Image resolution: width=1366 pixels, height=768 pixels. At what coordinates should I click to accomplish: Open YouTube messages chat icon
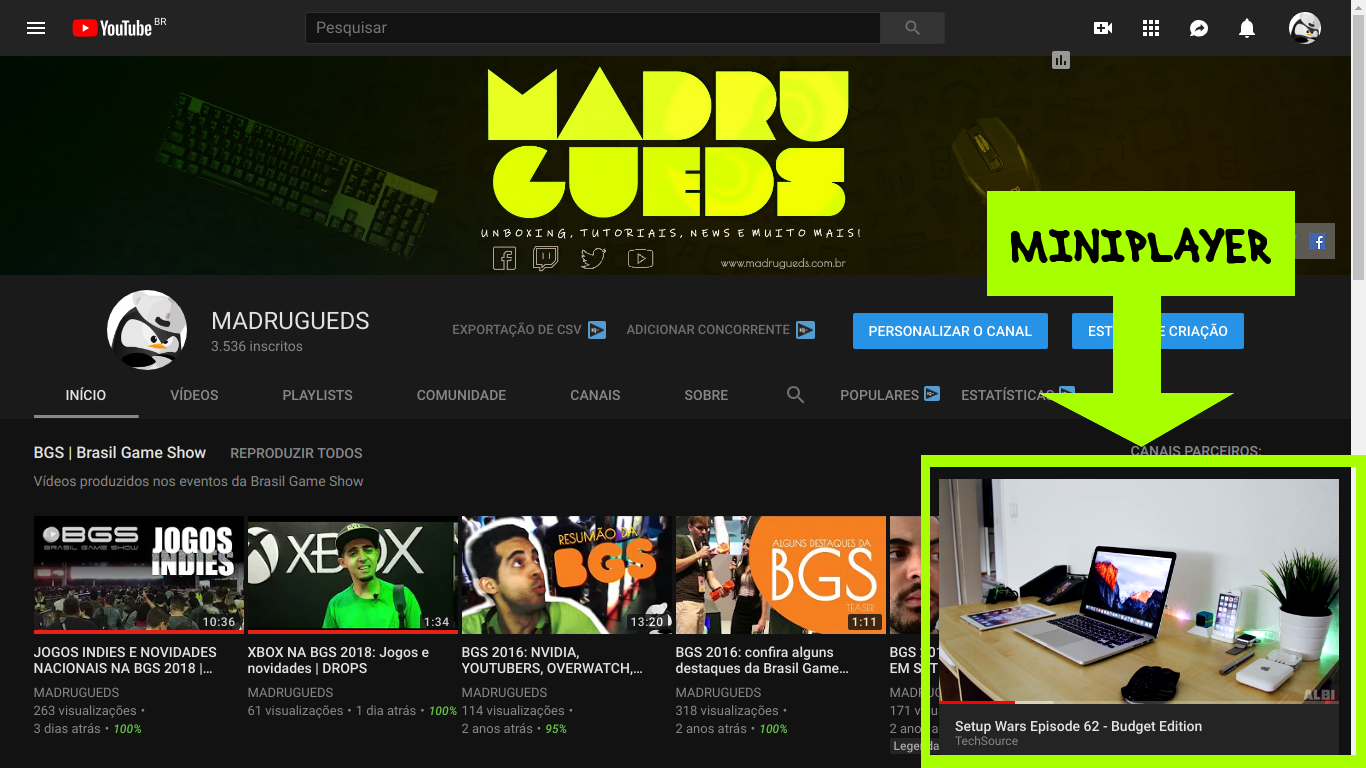(x=1198, y=27)
